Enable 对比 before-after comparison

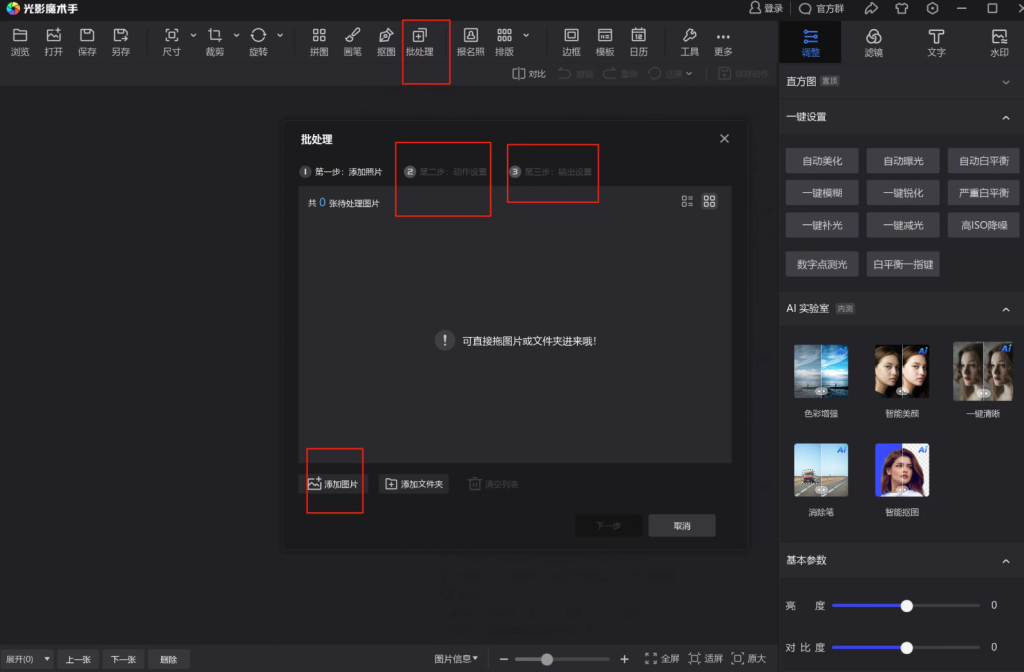(529, 72)
